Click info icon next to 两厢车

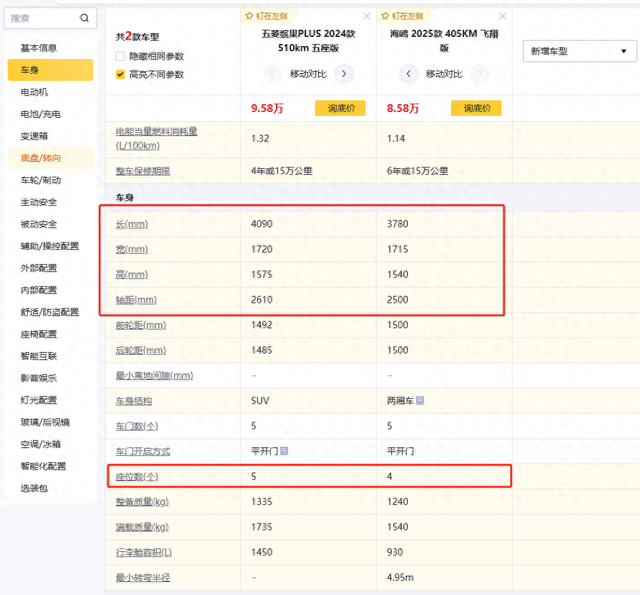point(420,401)
